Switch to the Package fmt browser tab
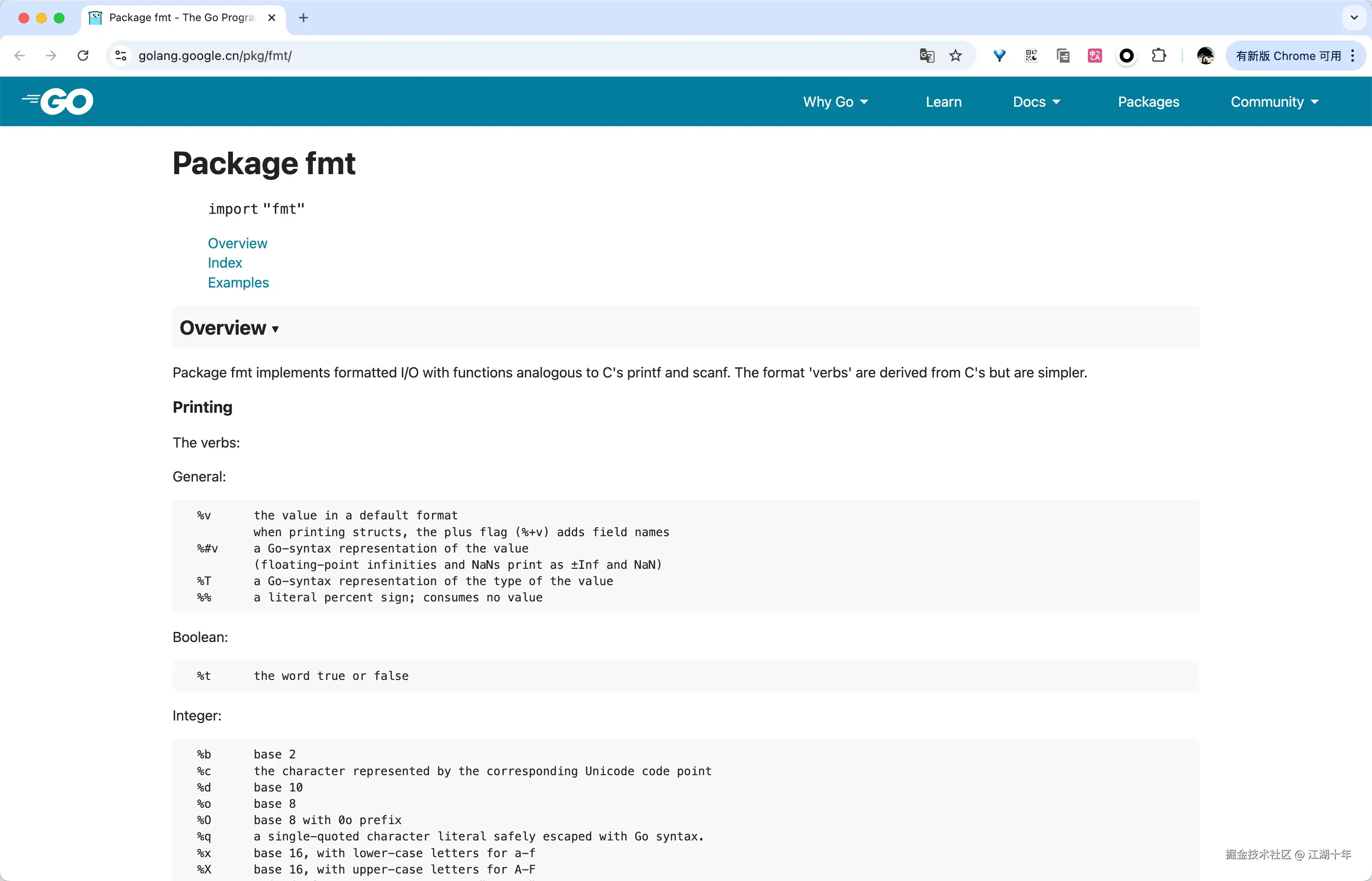The height and width of the screenshot is (881, 1372). click(x=177, y=18)
